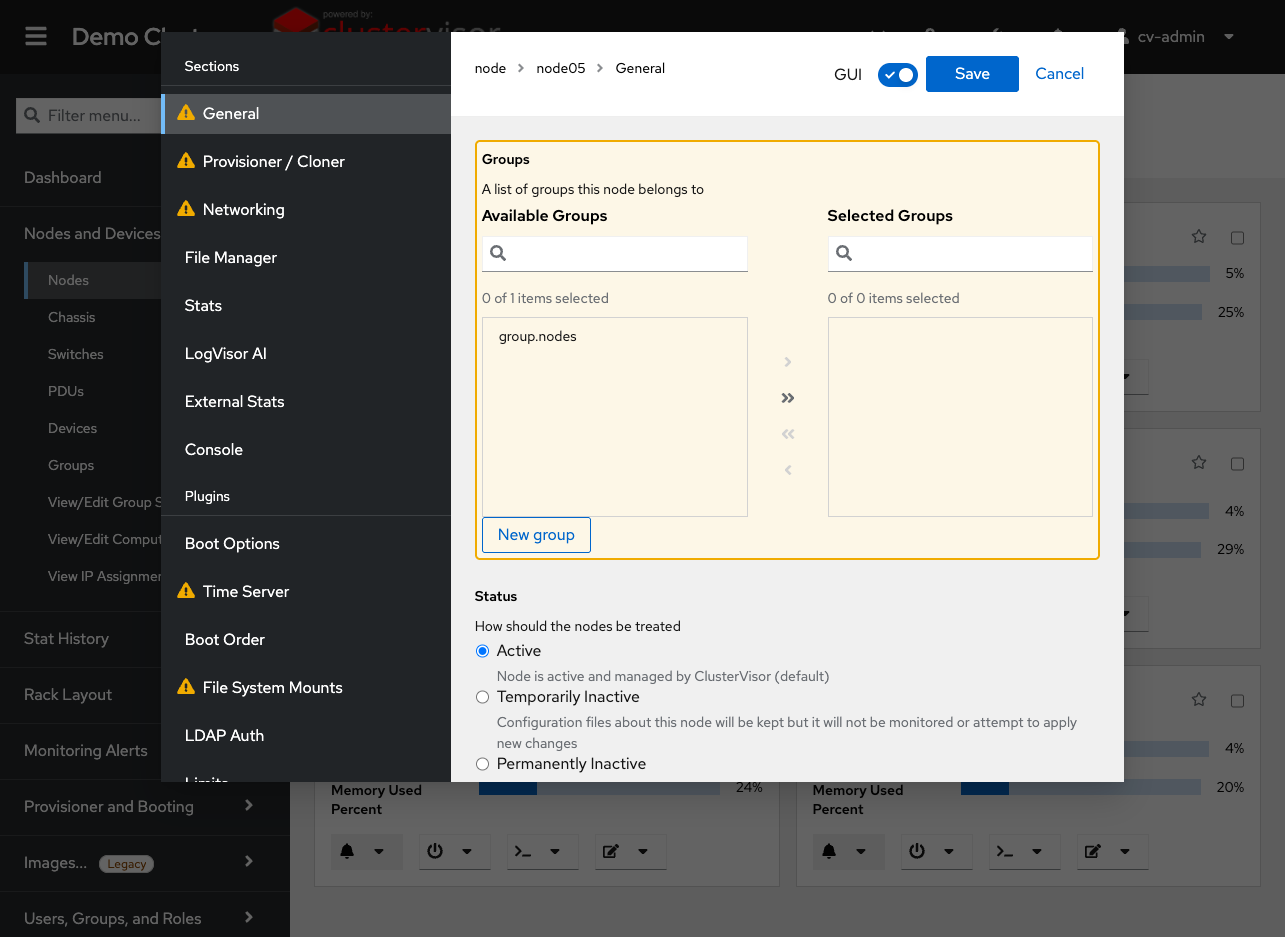Viewport: 1285px width, 937px height.
Task: Click the power icon in the 24% memory card
Action: pos(435,851)
